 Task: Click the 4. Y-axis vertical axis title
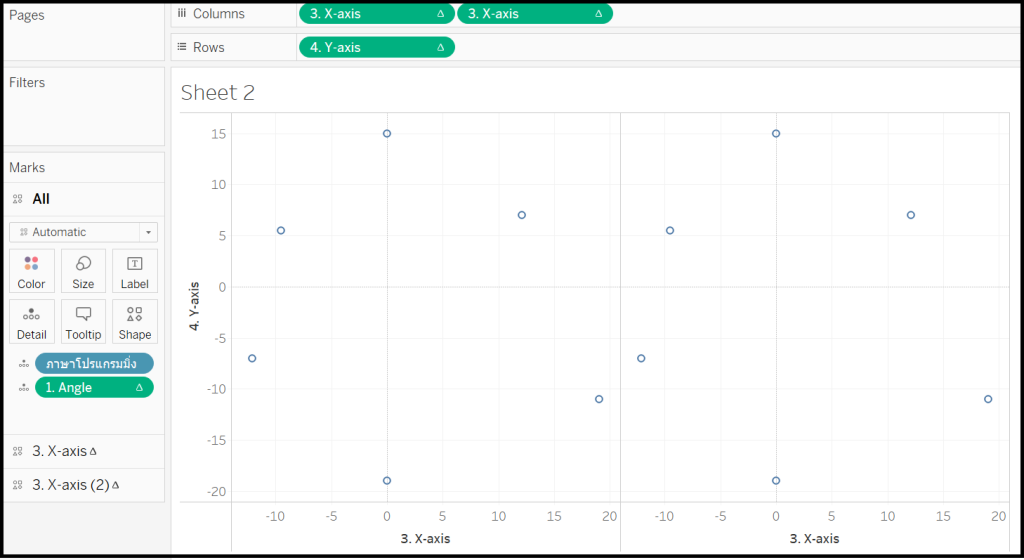tap(195, 307)
